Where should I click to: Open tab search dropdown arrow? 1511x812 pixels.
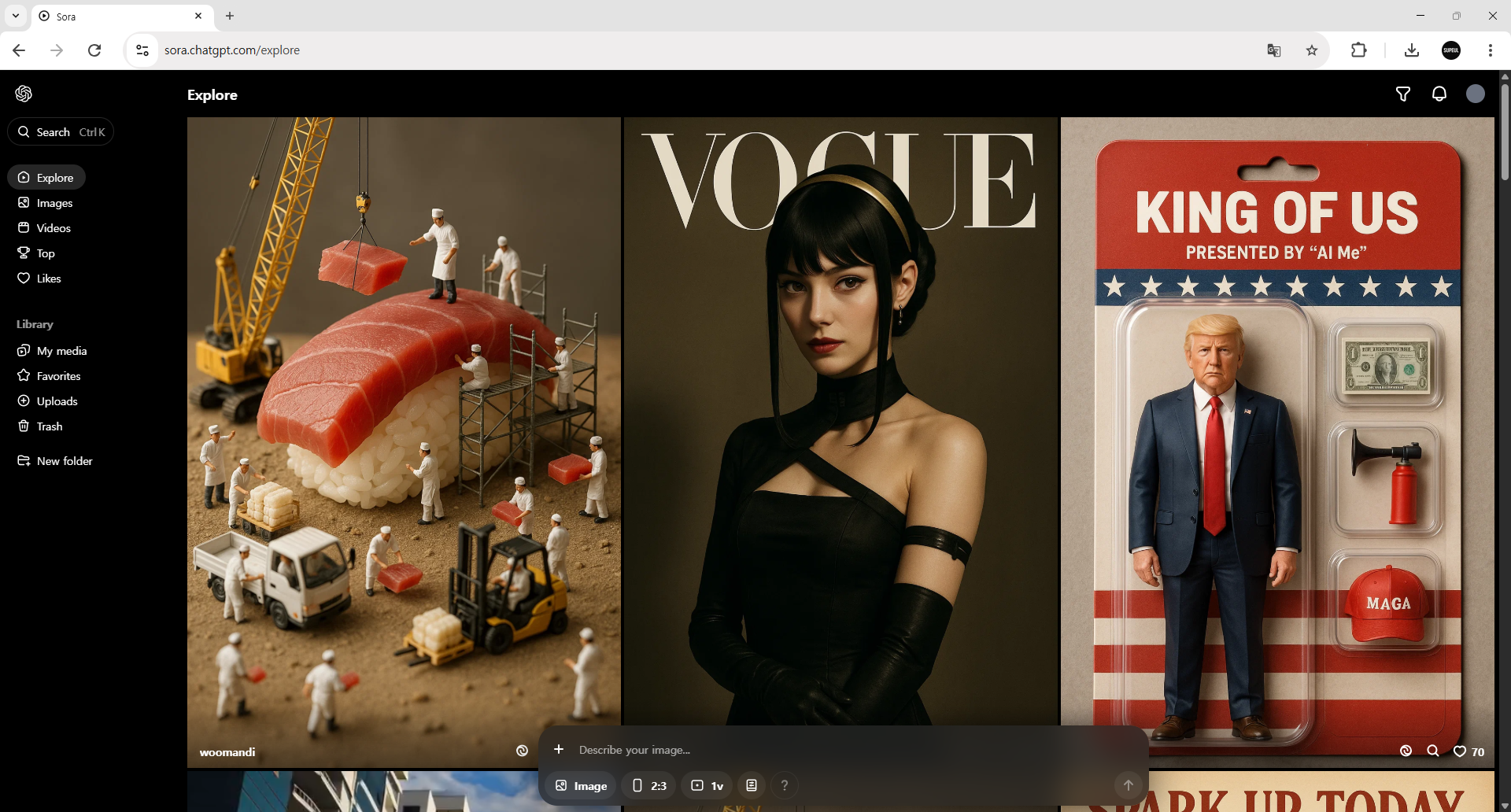[16, 16]
